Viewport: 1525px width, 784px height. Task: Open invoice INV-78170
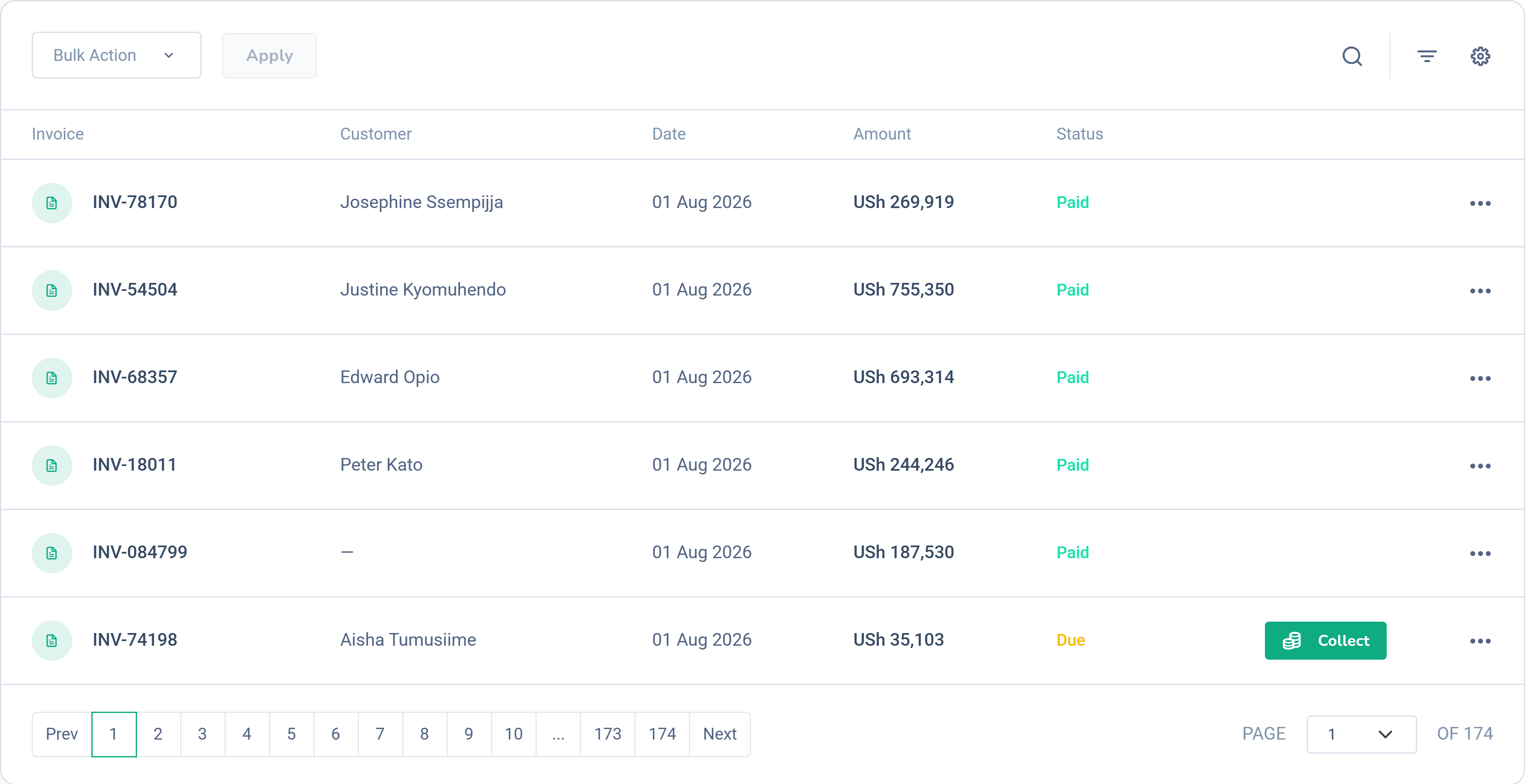pos(135,203)
